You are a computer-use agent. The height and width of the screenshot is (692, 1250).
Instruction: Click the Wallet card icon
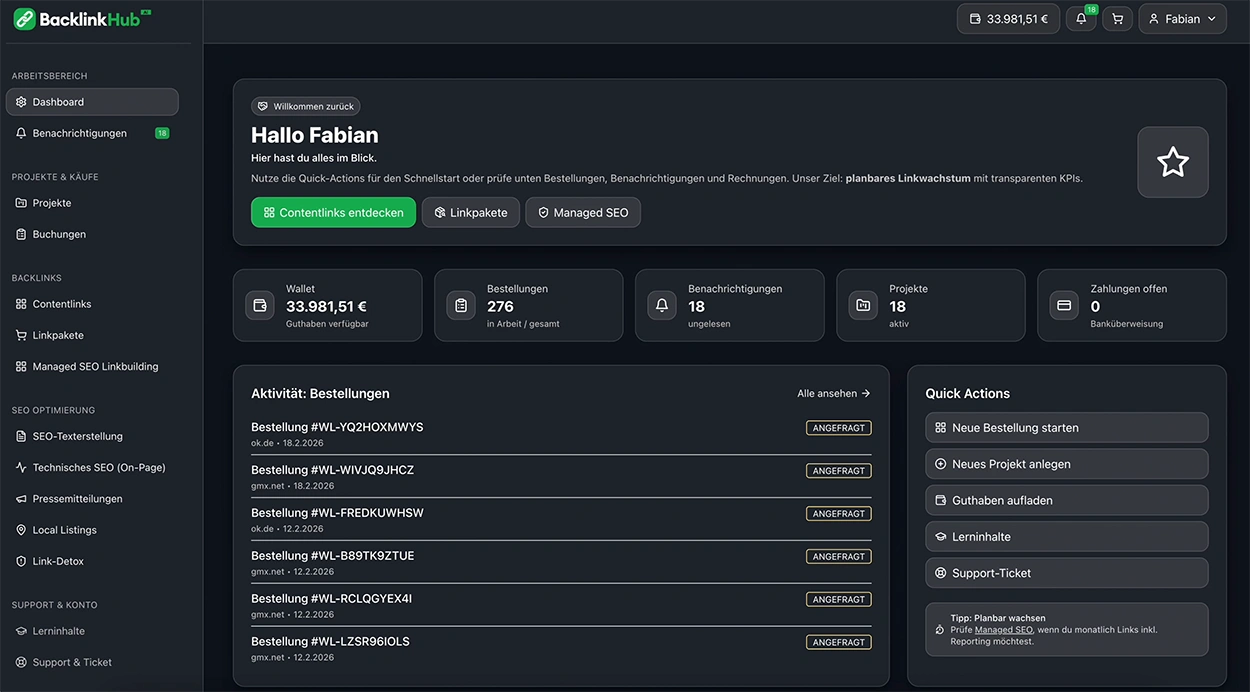[x=260, y=305]
